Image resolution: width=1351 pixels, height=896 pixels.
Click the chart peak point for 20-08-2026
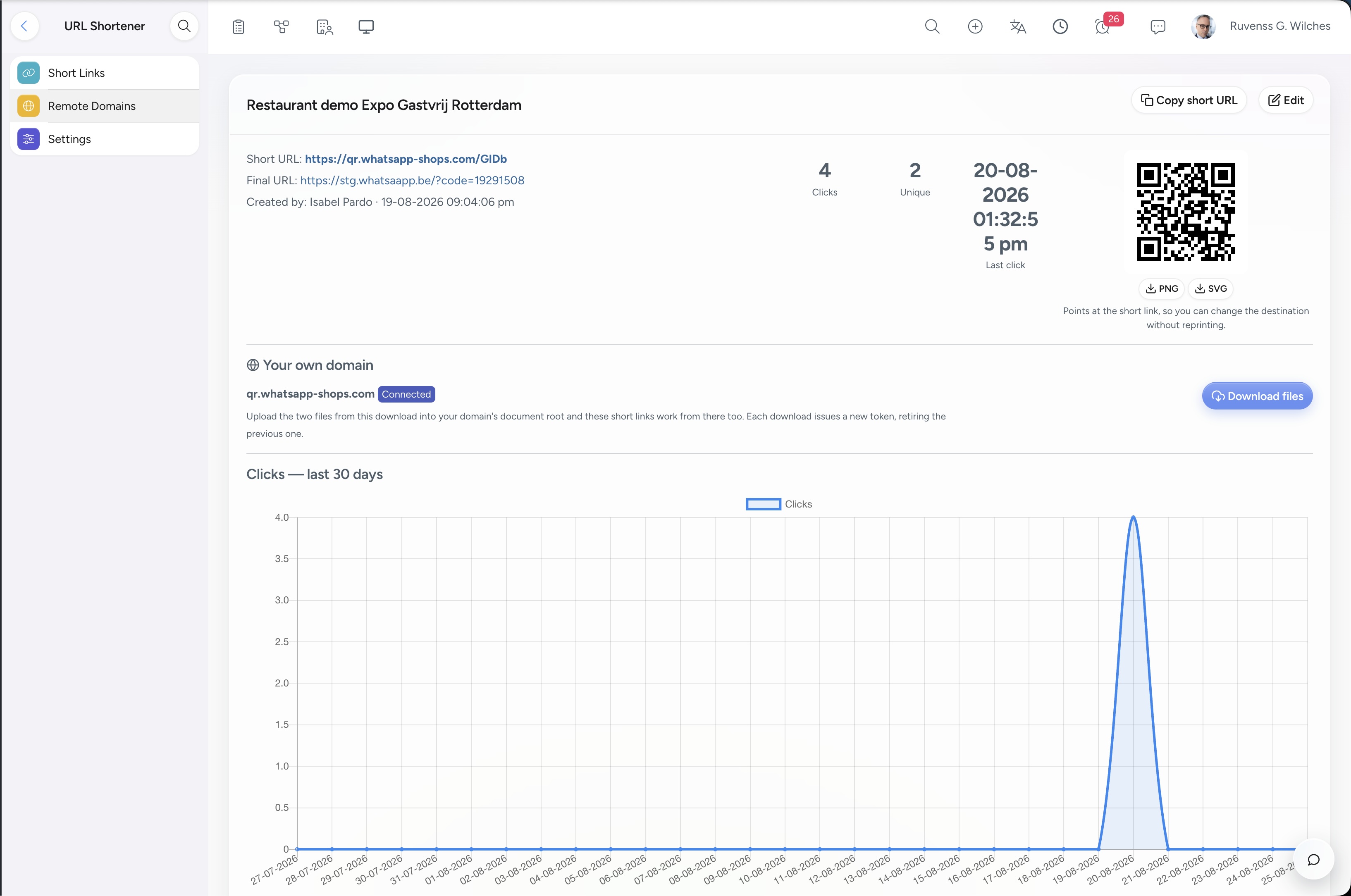(x=1133, y=517)
